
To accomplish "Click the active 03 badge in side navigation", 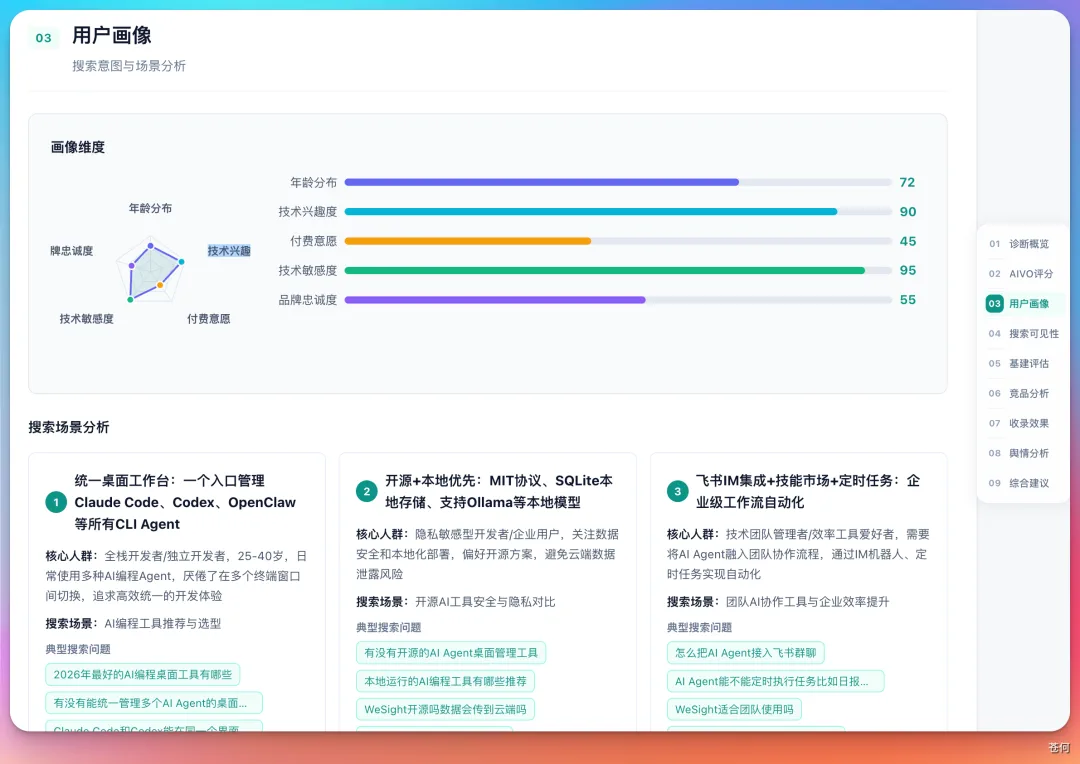I will pyautogui.click(x=994, y=304).
